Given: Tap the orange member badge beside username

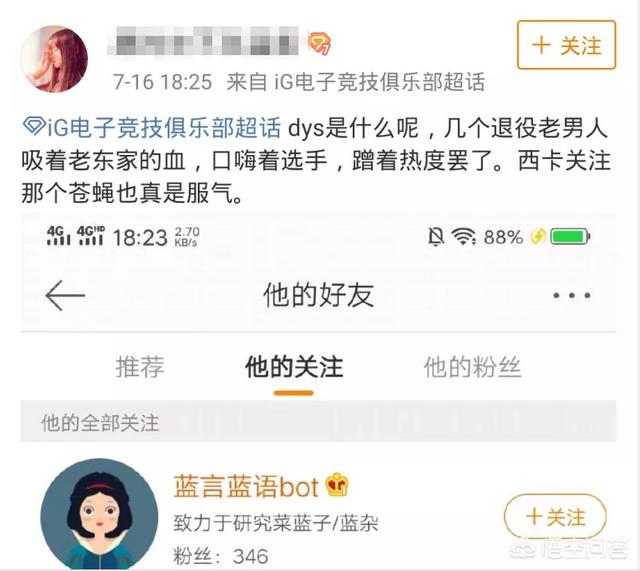Looking at the screenshot, I should point(319,44).
